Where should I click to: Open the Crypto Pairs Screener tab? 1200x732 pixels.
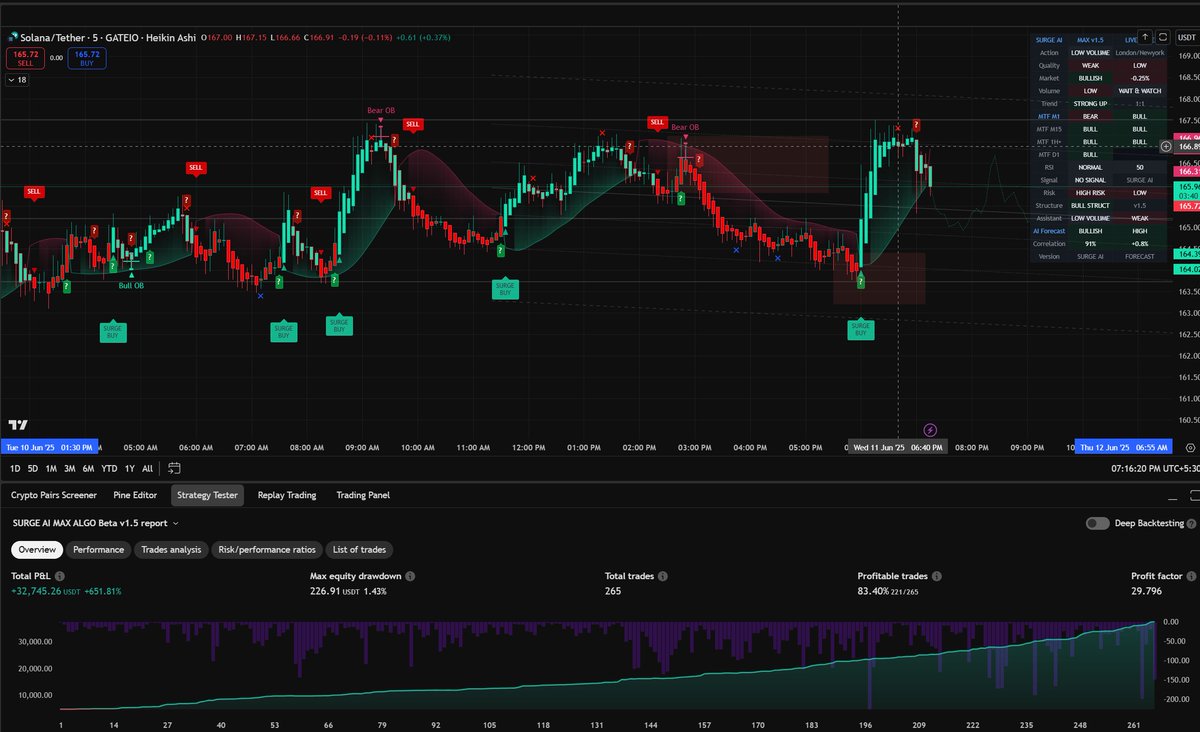(x=54, y=495)
